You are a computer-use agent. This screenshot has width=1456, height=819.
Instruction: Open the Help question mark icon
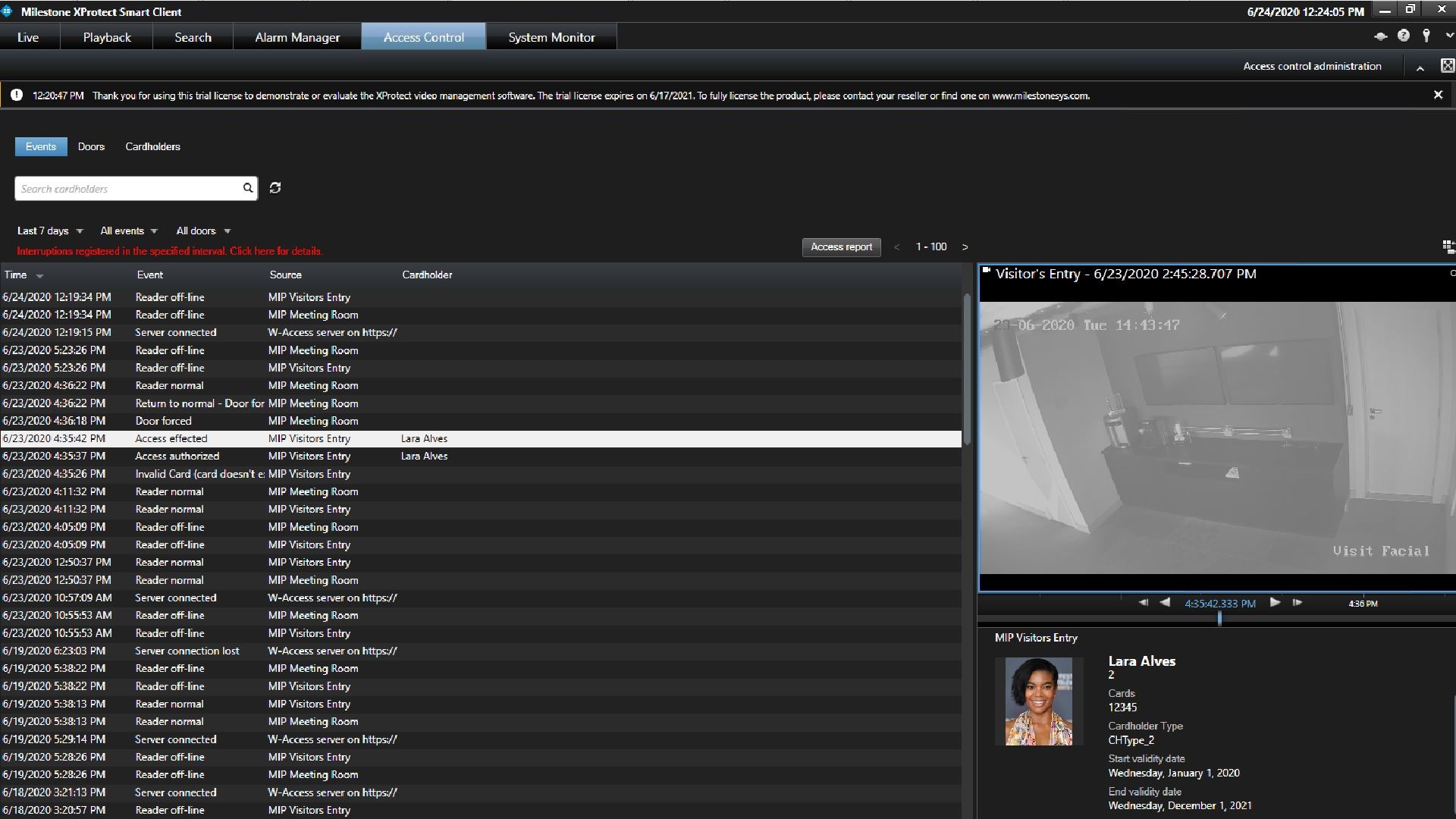tap(1404, 36)
